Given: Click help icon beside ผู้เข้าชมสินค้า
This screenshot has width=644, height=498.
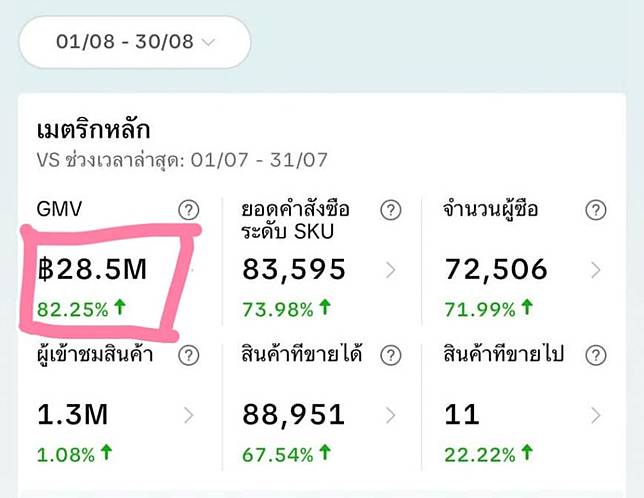Looking at the screenshot, I should (189, 355).
